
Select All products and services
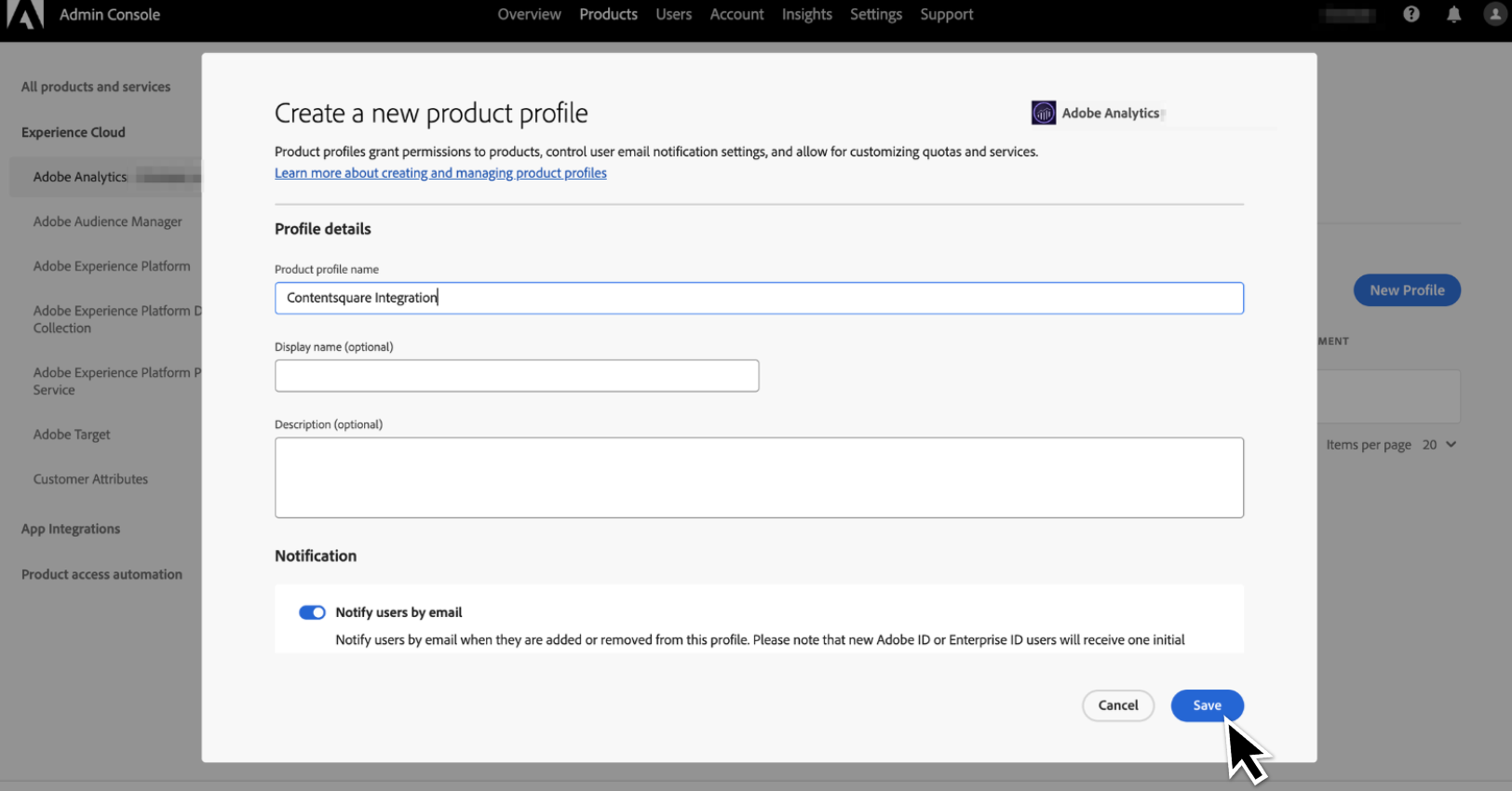tap(96, 87)
